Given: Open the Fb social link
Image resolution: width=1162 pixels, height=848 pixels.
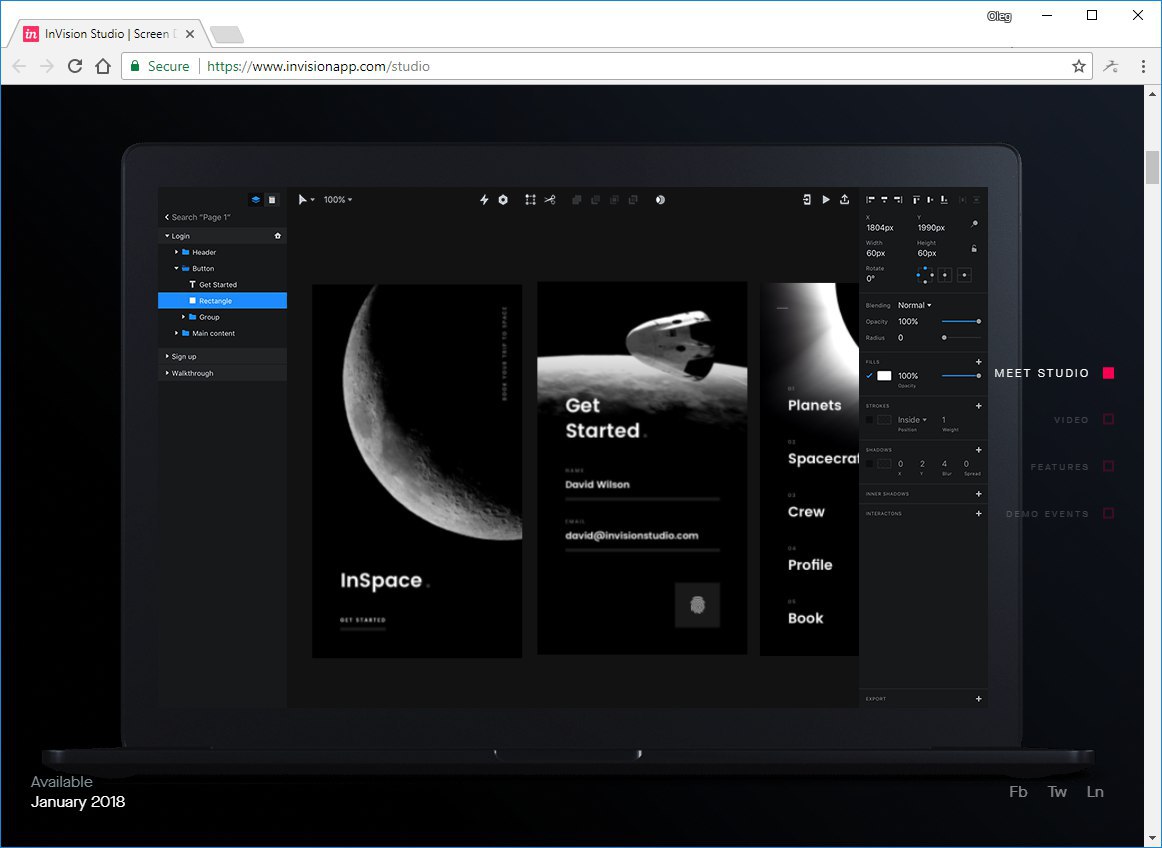Looking at the screenshot, I should [x=1018, y=792].
